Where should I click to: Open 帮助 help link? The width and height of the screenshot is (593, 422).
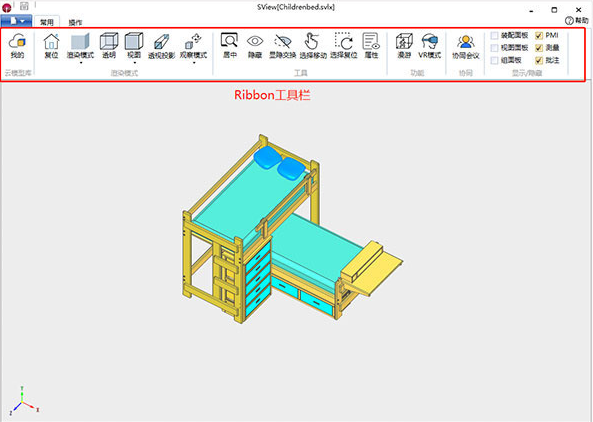[577, 21]
